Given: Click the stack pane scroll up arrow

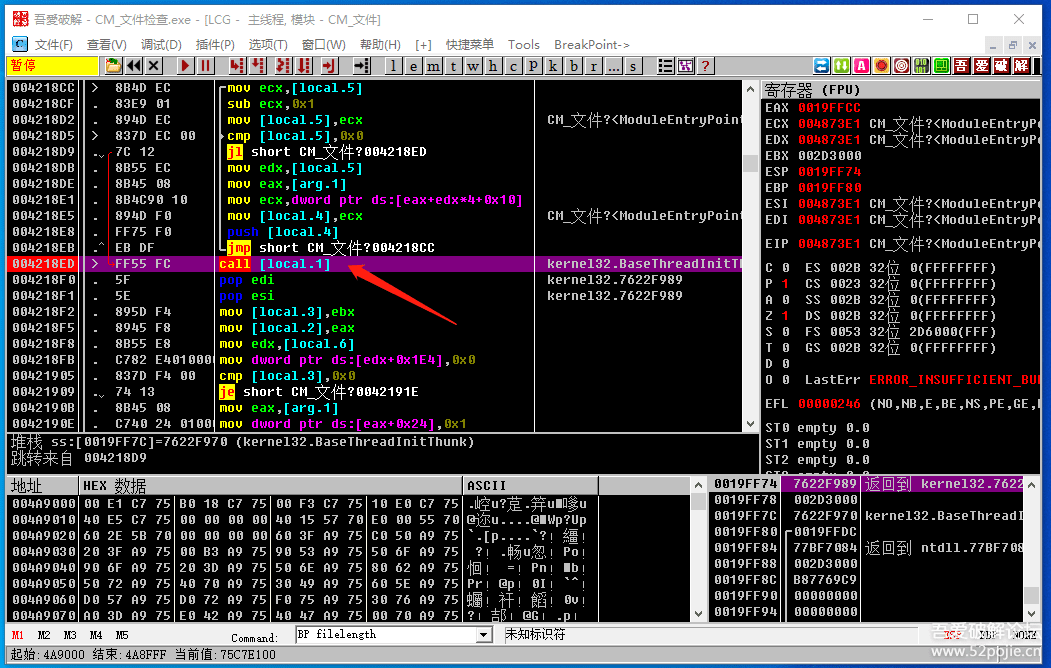Looking at the screenshot, I should pyautogui.click(x=1032, y=485).
